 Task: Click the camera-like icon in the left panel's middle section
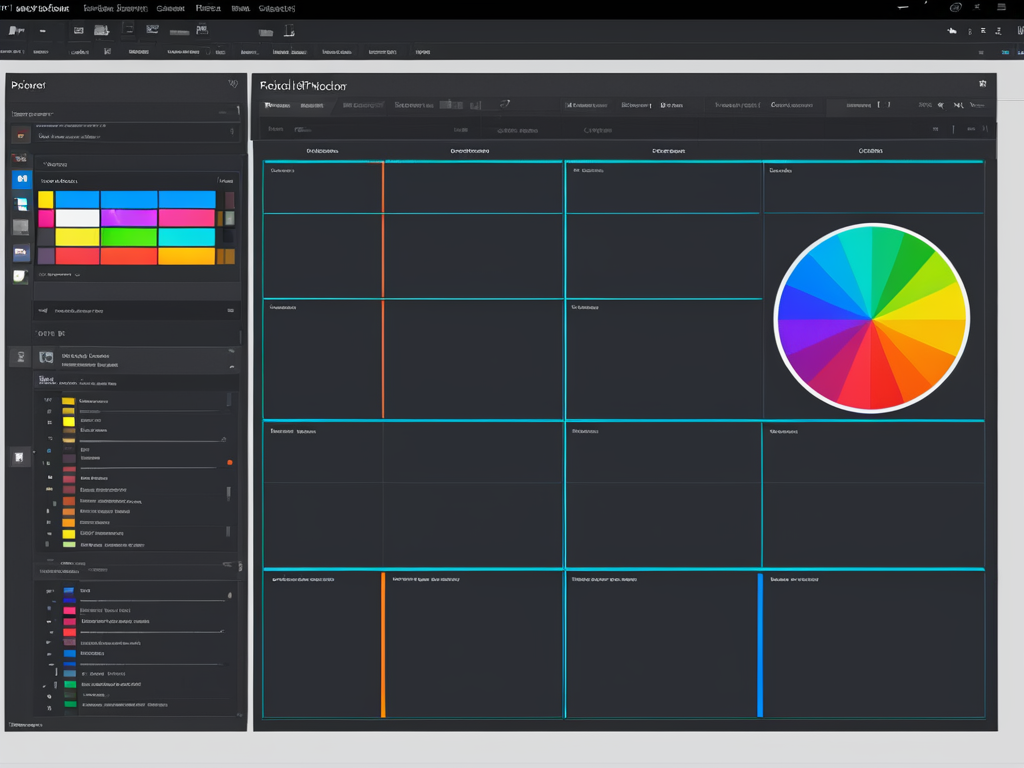pyautogui.click(x=45, y=357)
